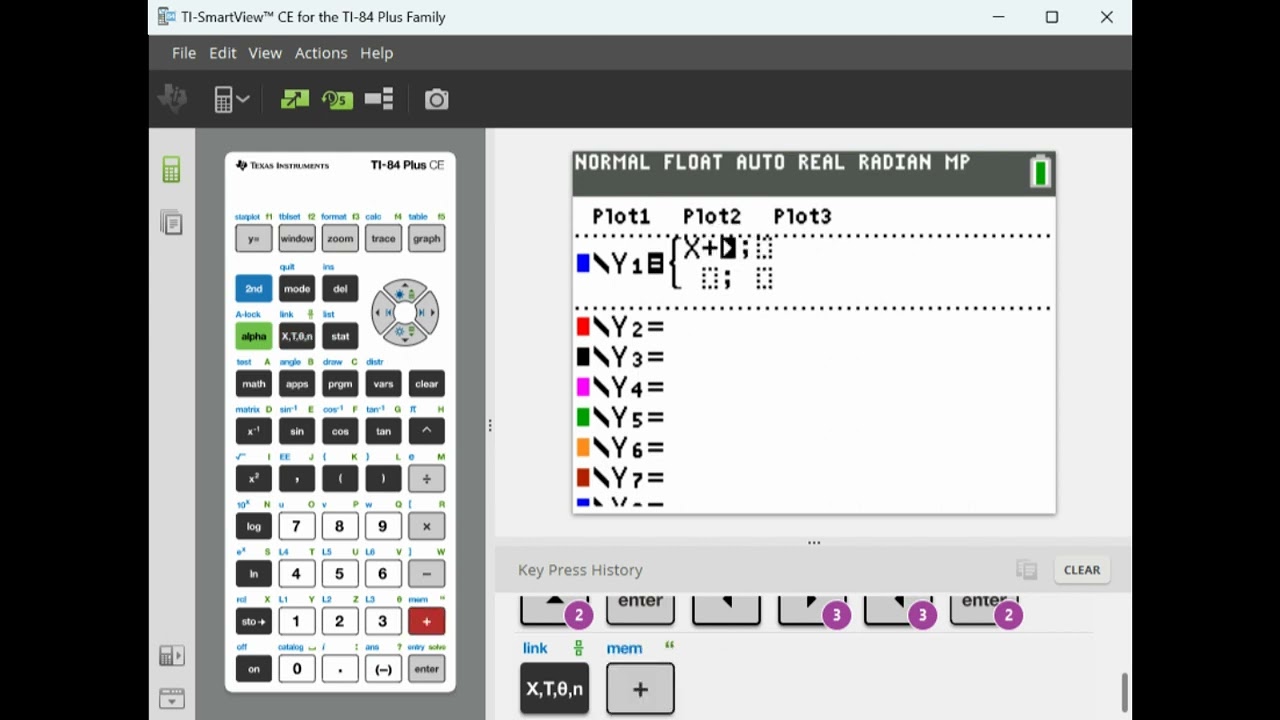
Task: Click the calculator-with-arrow icon in lower sidebar
Action: click(172, 656)
